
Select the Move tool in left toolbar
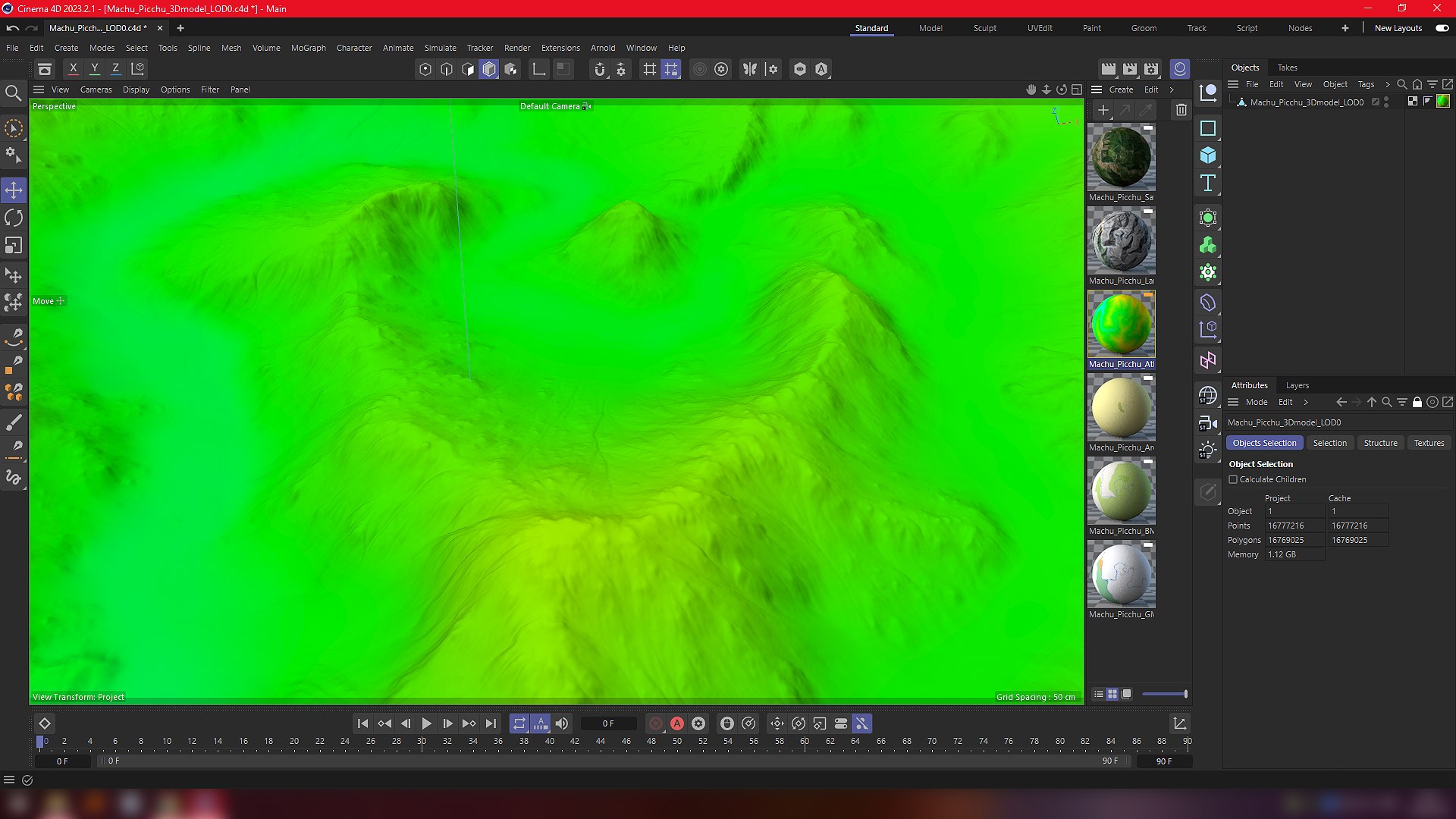[x=14, y=190]
